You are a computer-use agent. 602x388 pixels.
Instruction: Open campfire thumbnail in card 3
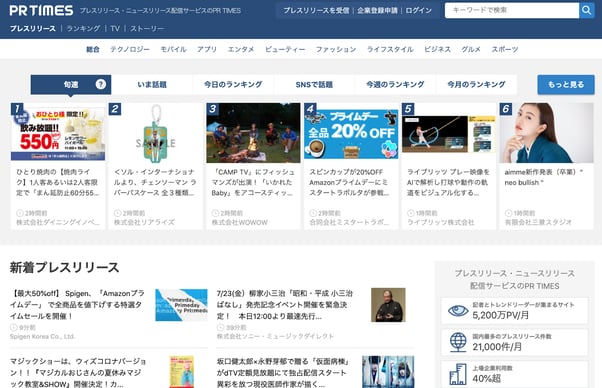pyautogui.click(x=253, y=133)
